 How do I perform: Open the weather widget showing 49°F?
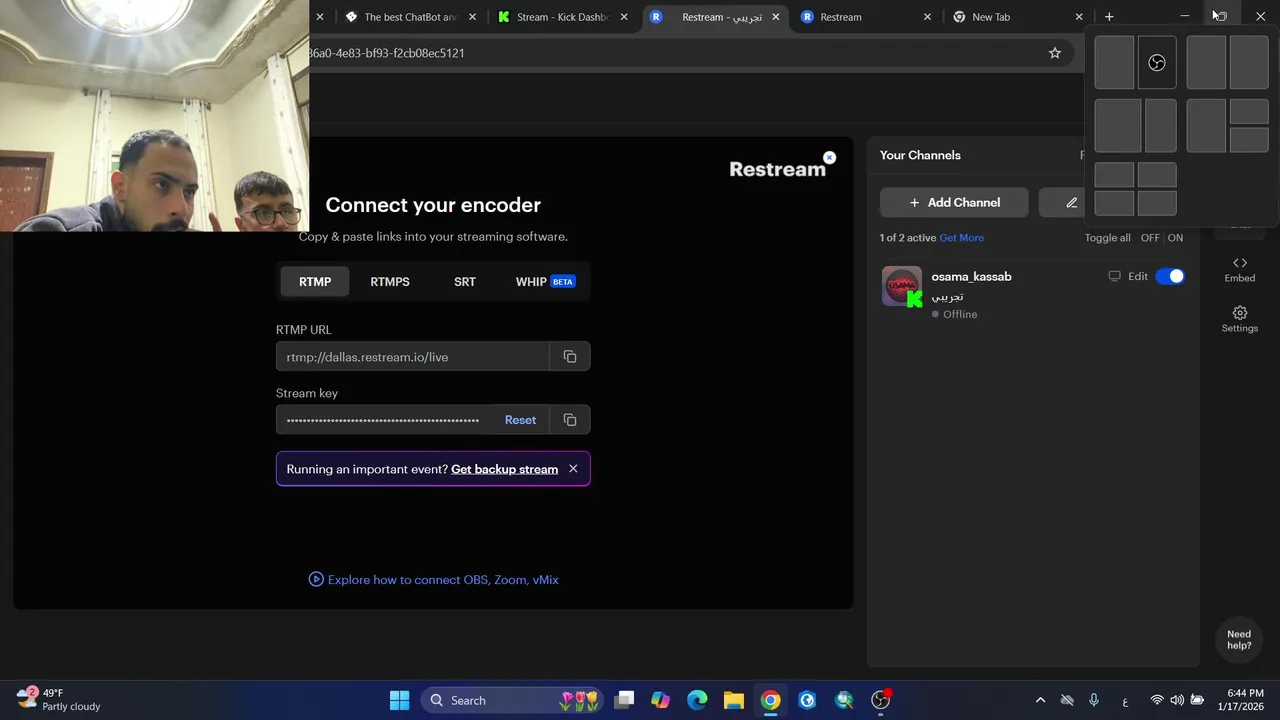click(x=58, y=700)
